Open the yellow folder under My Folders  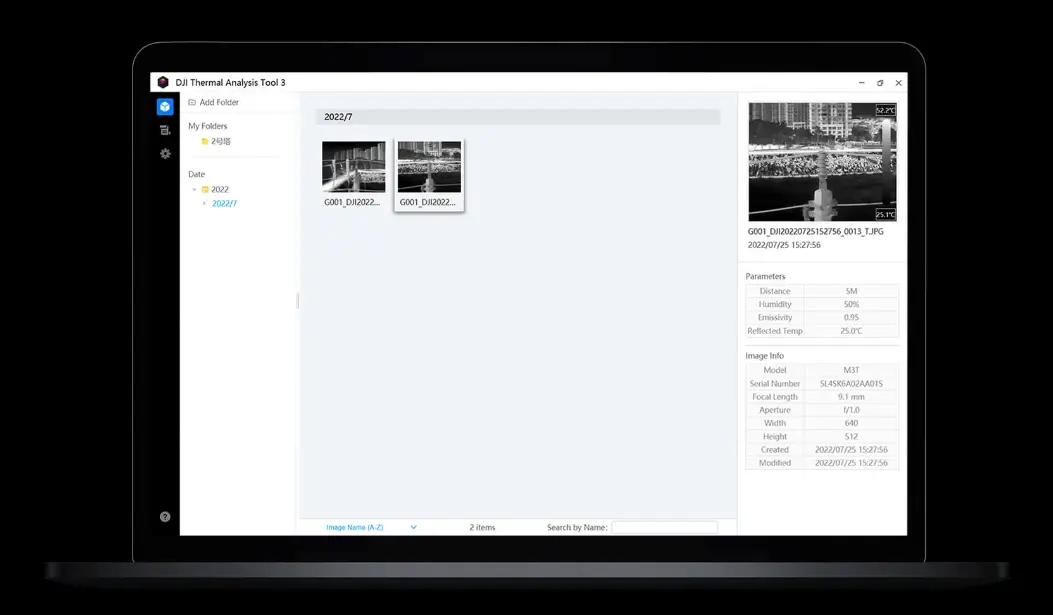[216, 142]
